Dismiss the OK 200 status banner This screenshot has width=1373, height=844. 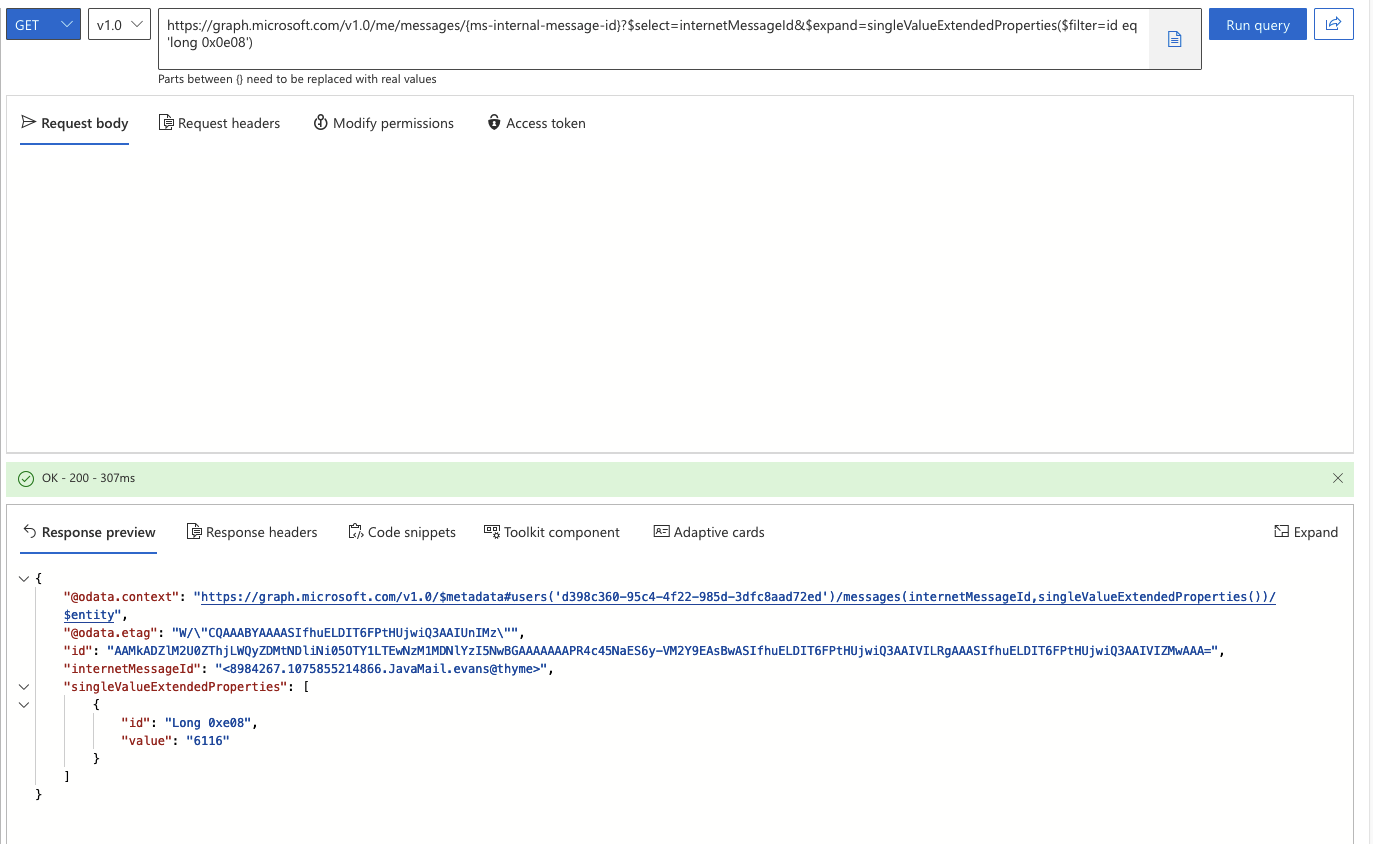[1338, 478]
